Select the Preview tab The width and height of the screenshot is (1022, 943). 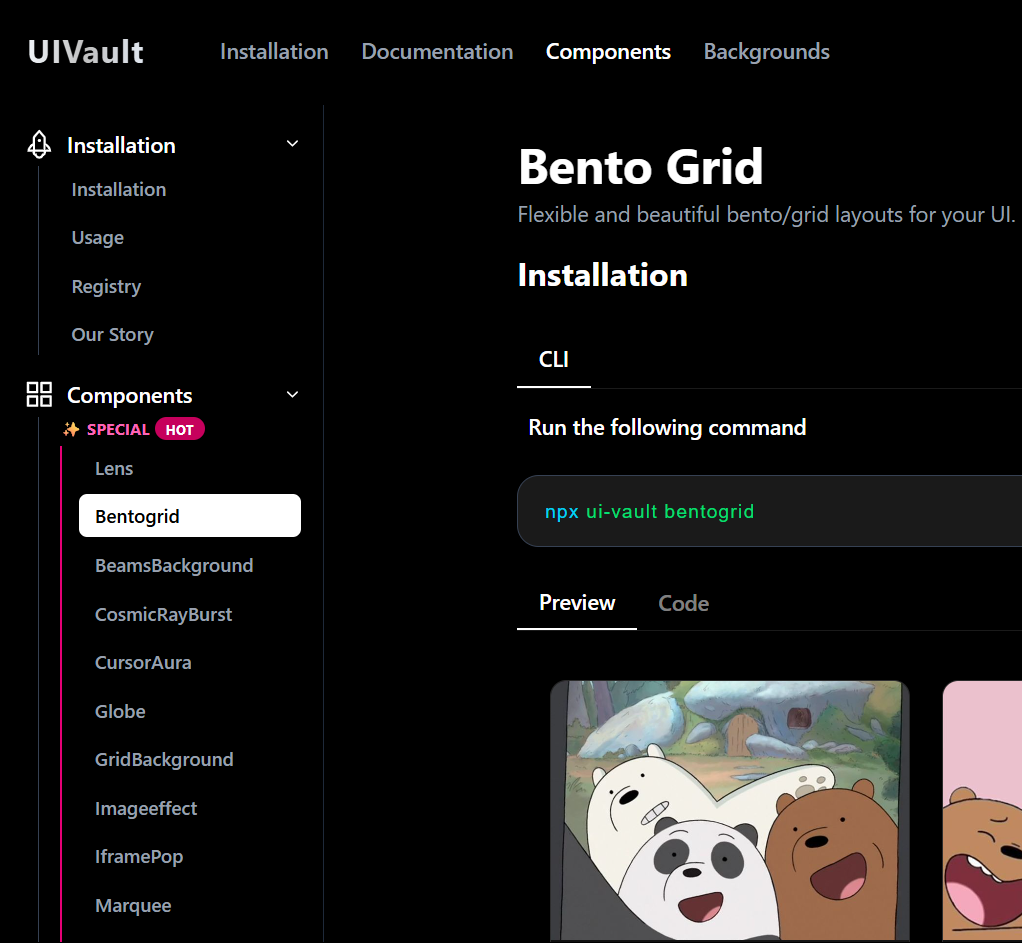click(x=577, y=603)
